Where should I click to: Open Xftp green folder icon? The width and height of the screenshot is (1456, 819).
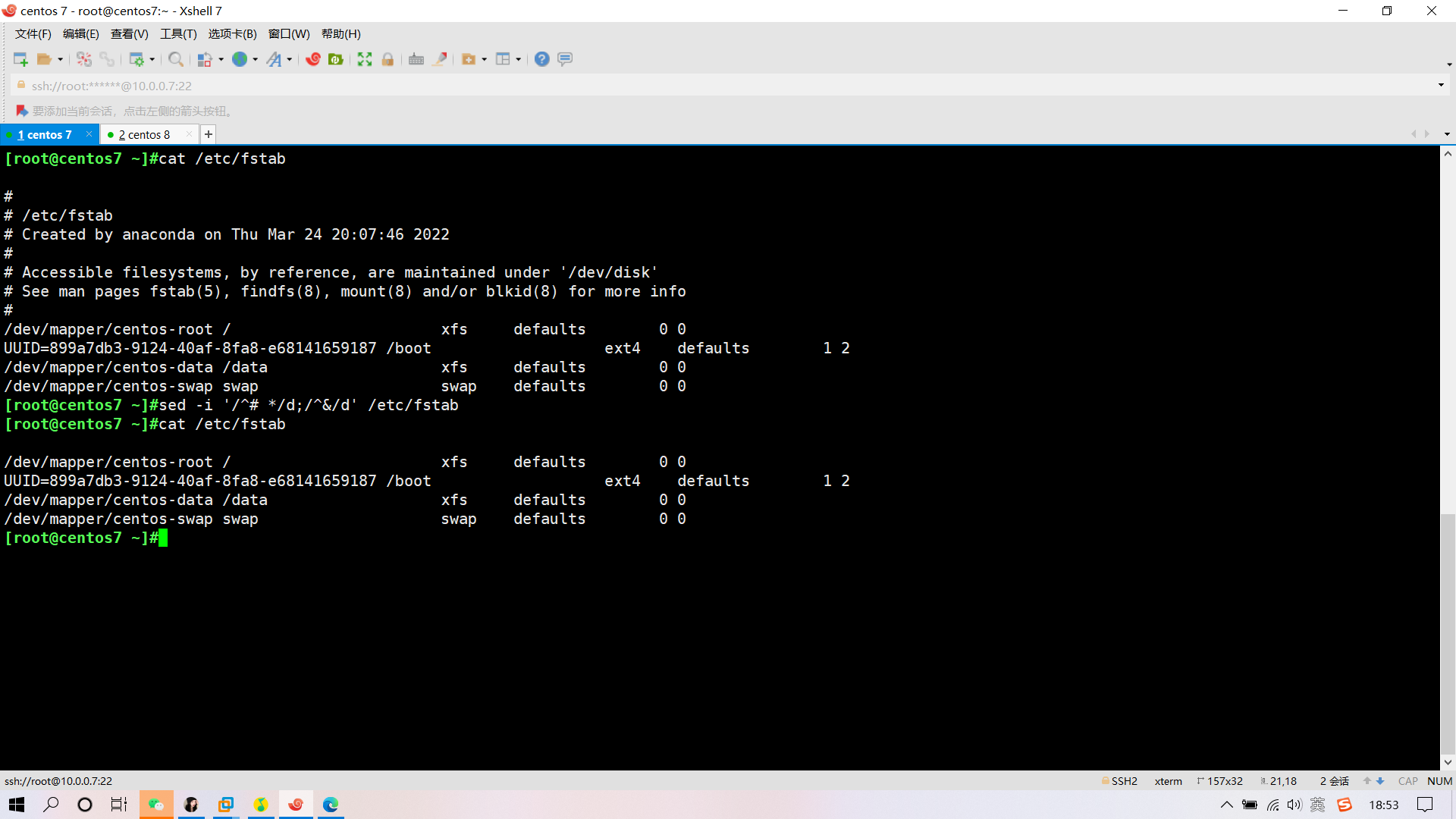tap(336, 59)
